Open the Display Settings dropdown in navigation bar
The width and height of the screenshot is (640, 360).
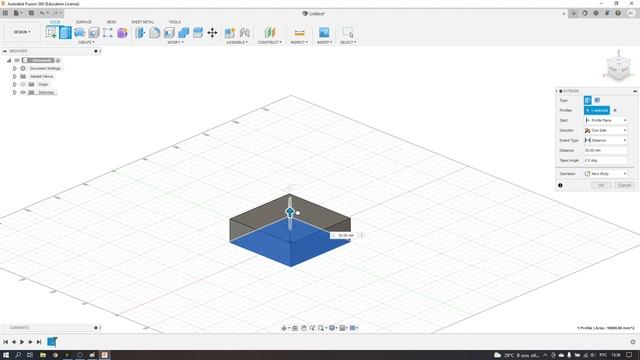[333, 328]
